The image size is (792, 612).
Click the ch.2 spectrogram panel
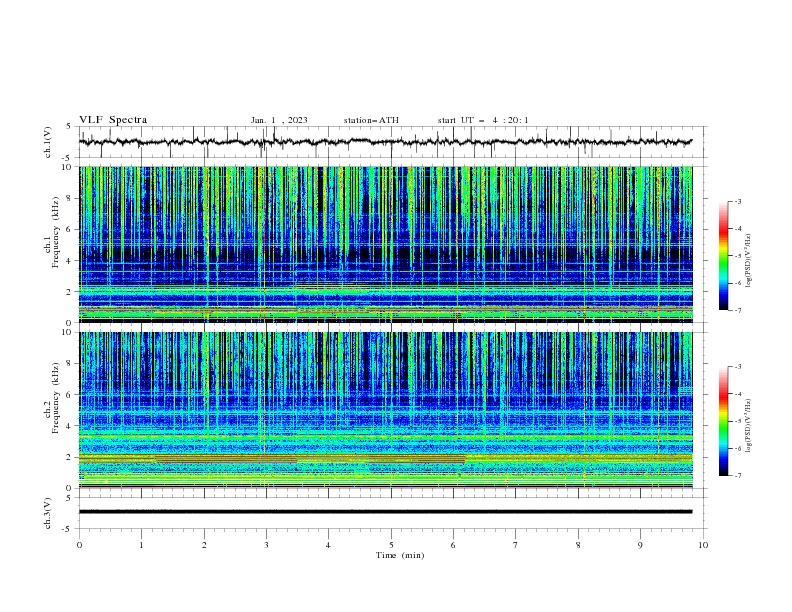click(x=386, y=410)
